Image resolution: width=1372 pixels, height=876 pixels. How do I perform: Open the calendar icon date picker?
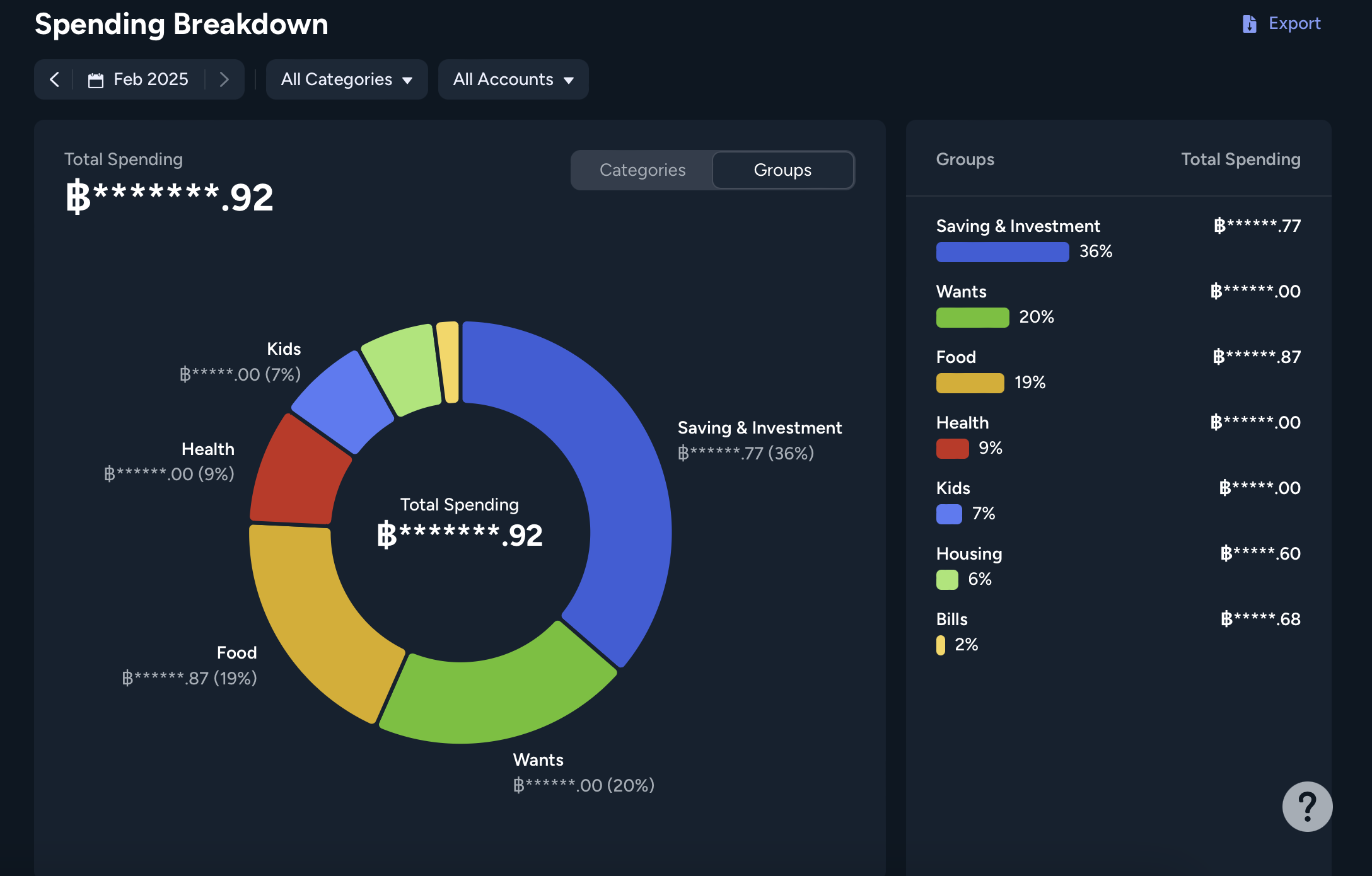click(x=96, y=80)
